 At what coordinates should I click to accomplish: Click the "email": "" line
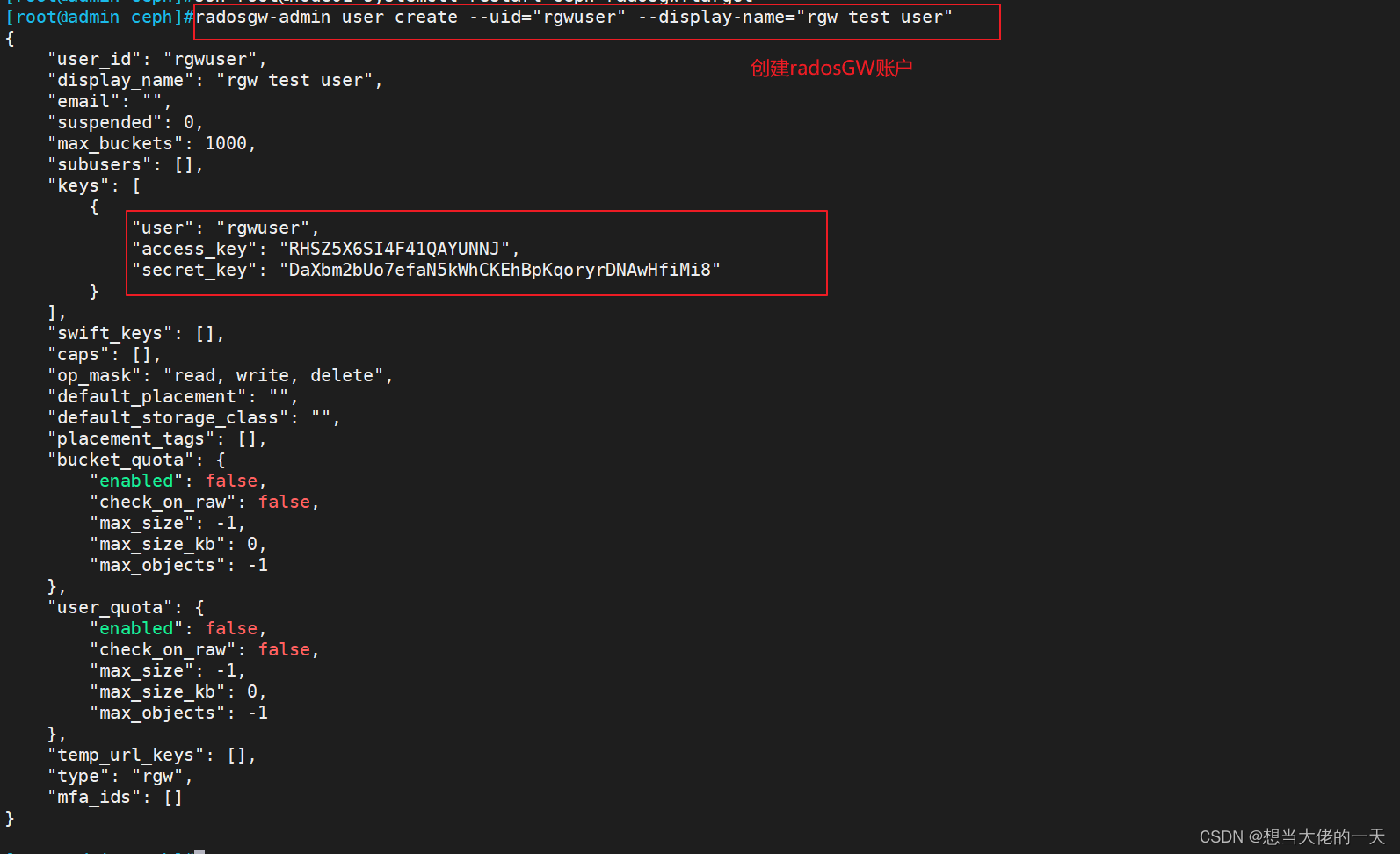point(110,101)
